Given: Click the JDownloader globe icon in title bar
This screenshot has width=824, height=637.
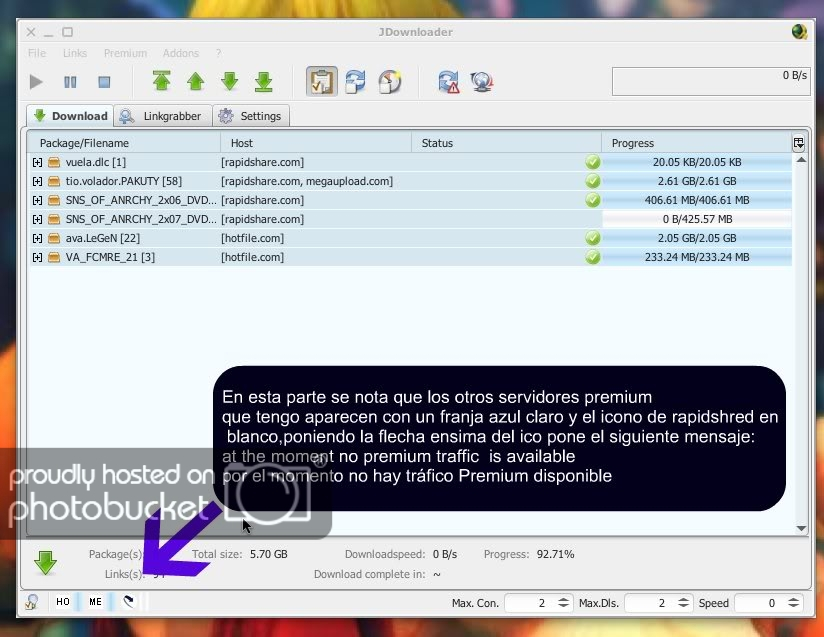Looking at the screenshot, I should (x=799, y=32).
